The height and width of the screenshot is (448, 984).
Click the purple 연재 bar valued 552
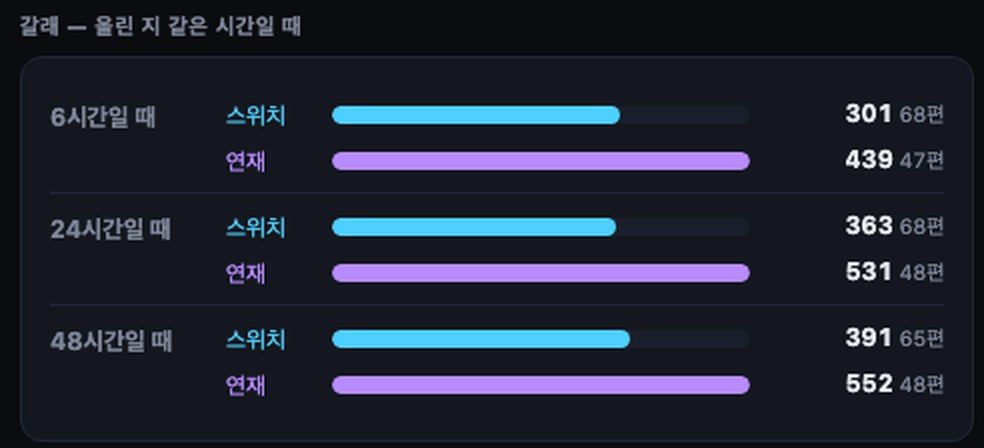click(540, 385)
